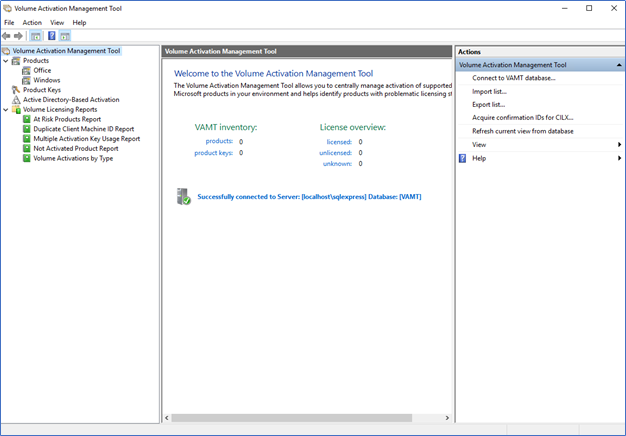The image size is (626, 436).
Task: Collapse the Products tree node
Action: point(6,61)
